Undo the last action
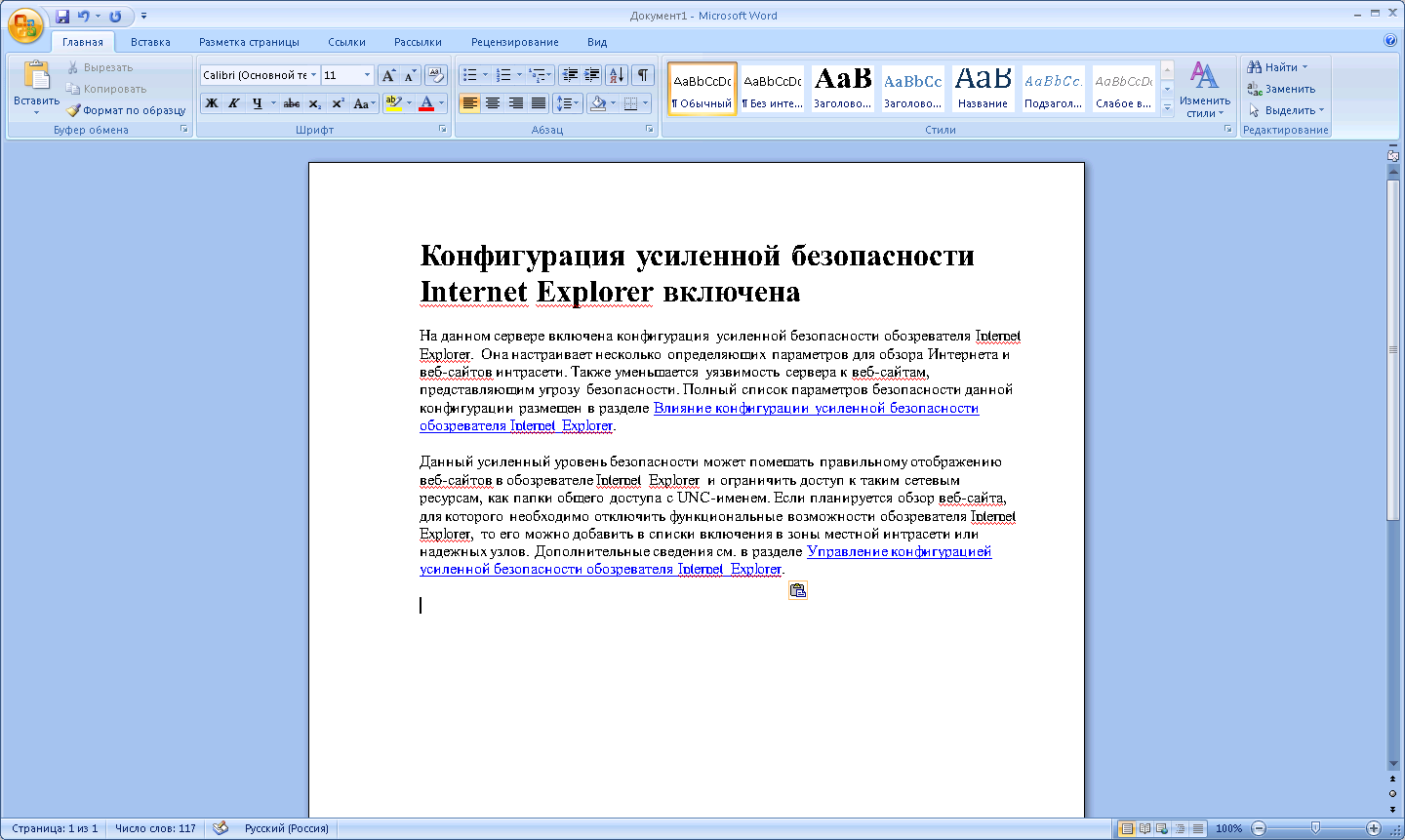The image size is (1405, 840). click(x=84, y=16)
